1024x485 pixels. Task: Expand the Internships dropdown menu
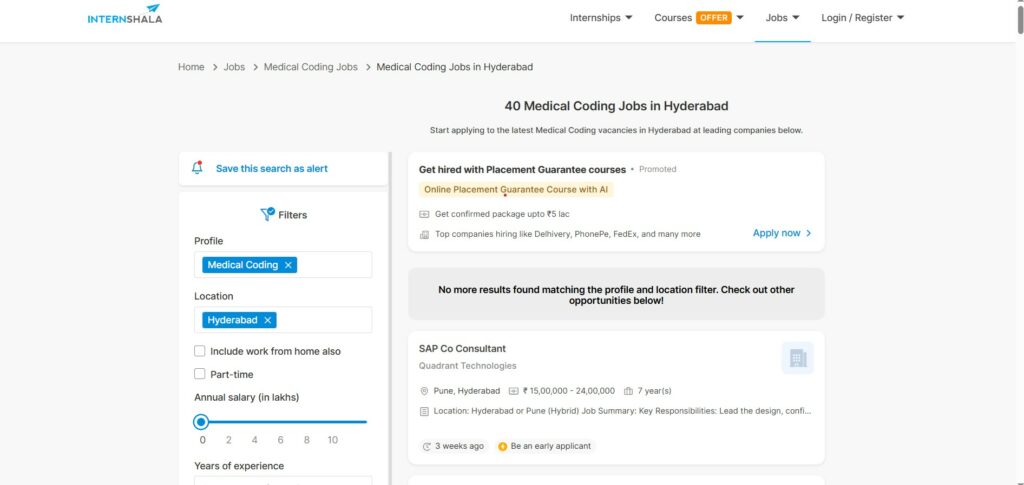coord(601,17)
